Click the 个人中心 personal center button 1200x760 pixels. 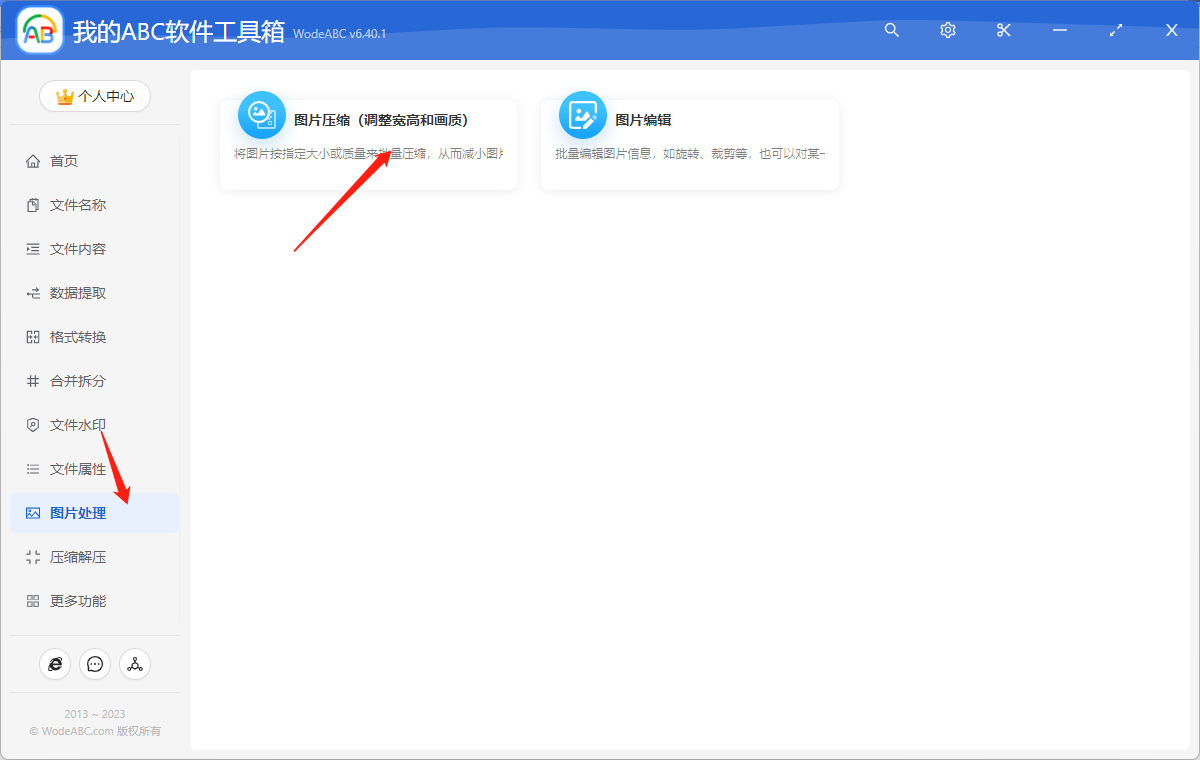(94, 96)
